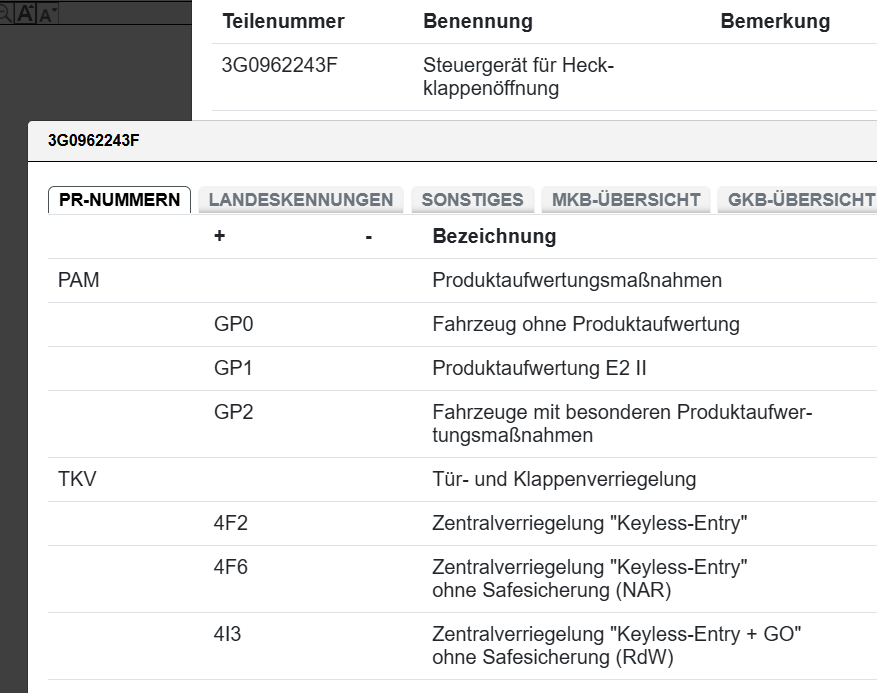Screen dimensions: 877x693
Task: Select the MKB-ÜBERSICHT tab
Action: coord(626,200)
